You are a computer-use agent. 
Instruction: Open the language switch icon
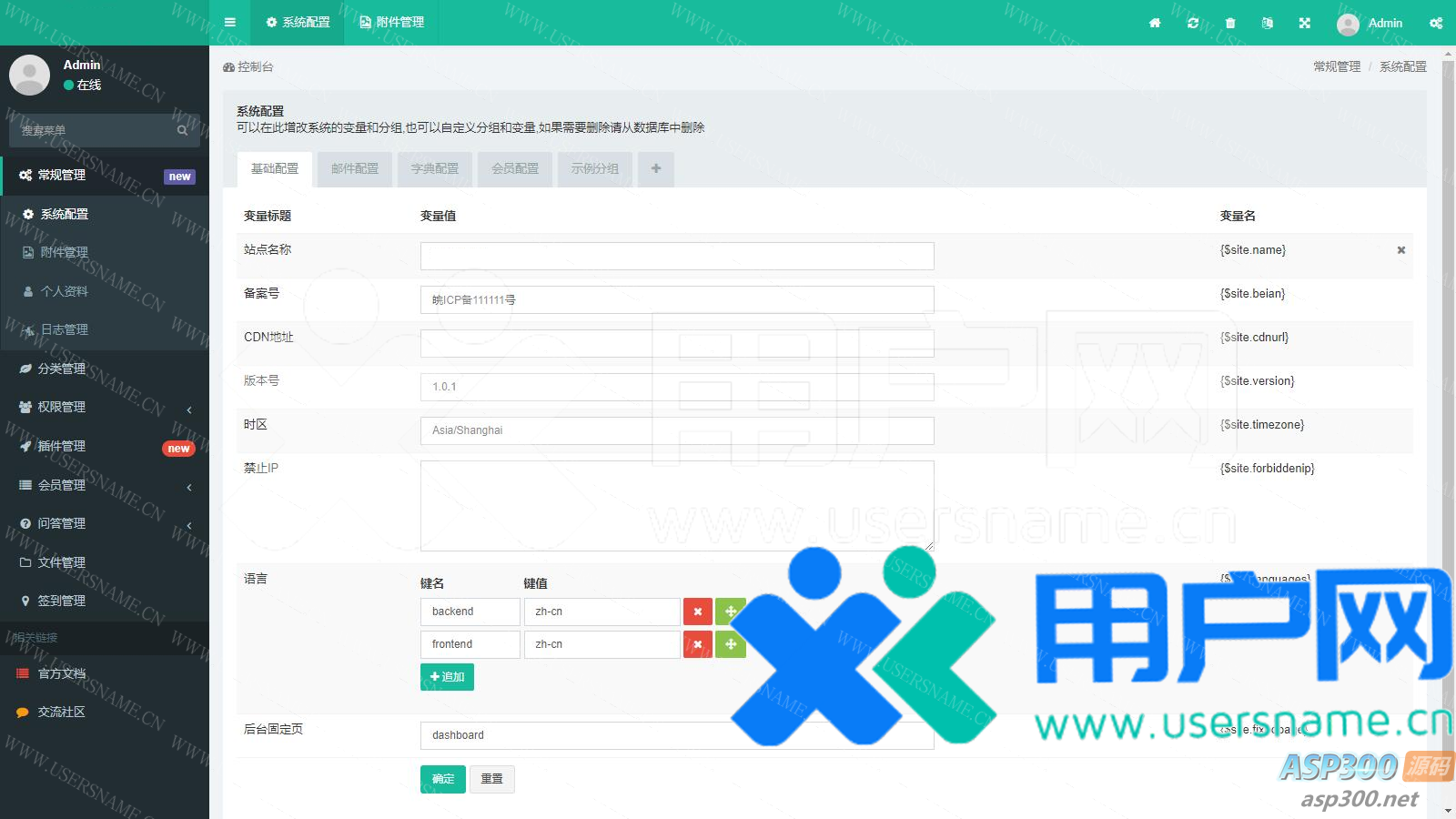(x=1268, y=23)
